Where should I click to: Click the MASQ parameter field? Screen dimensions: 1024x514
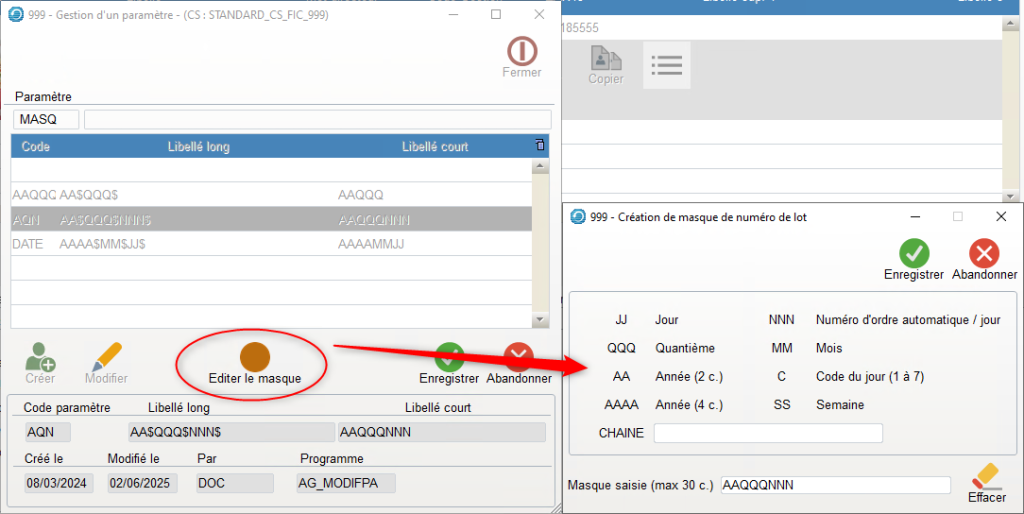pyautogui.click(x=46, y=120)
